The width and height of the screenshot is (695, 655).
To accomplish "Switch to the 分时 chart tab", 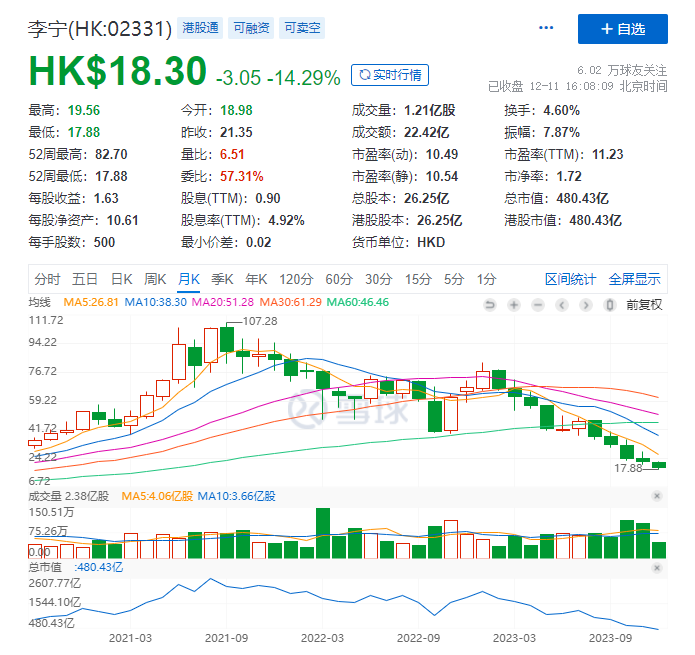I will pos(47,279).
